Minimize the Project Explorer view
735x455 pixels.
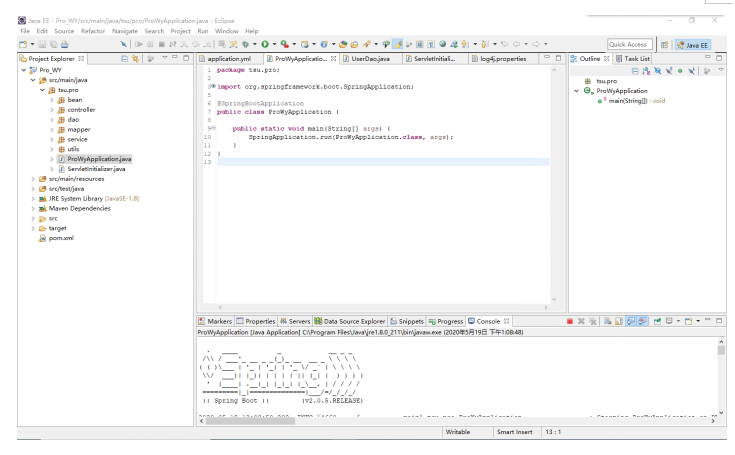tap(175, 58)
